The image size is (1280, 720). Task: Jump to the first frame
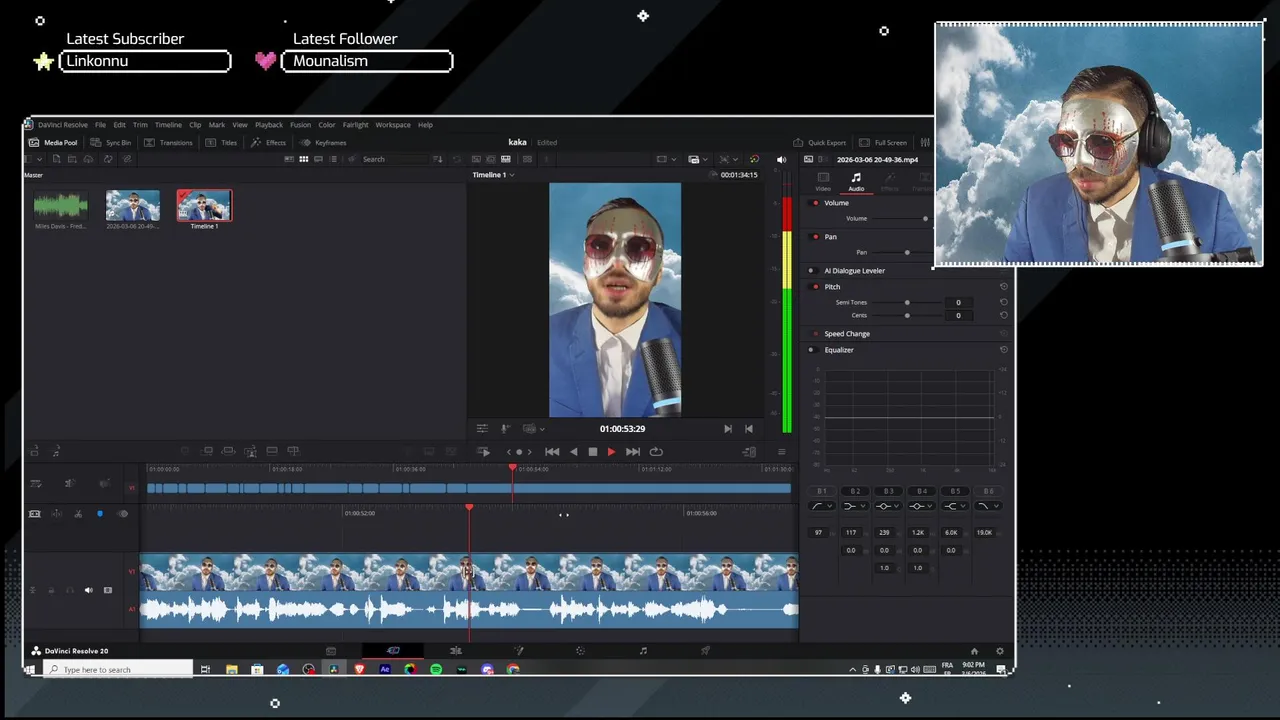551,452
